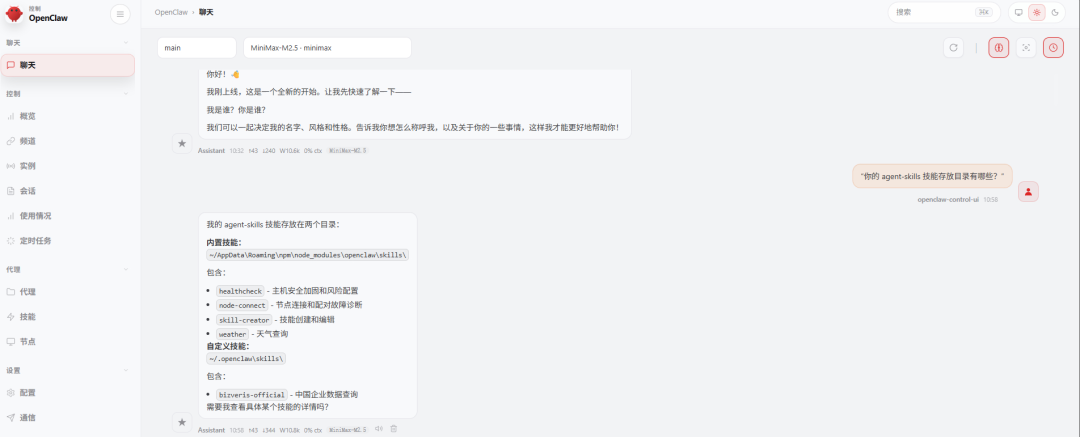The image size is (1080, 437).
Task: Click the skill-creator skill tag
Action: point(243,320)
